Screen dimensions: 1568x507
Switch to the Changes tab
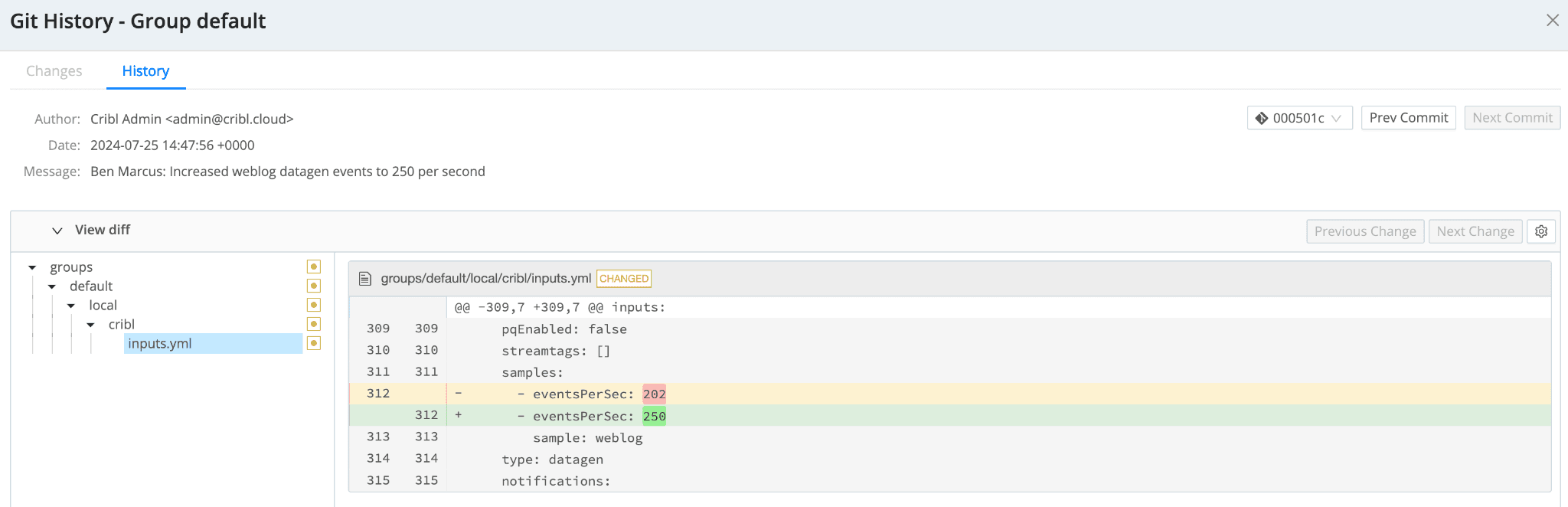point(54,71)
